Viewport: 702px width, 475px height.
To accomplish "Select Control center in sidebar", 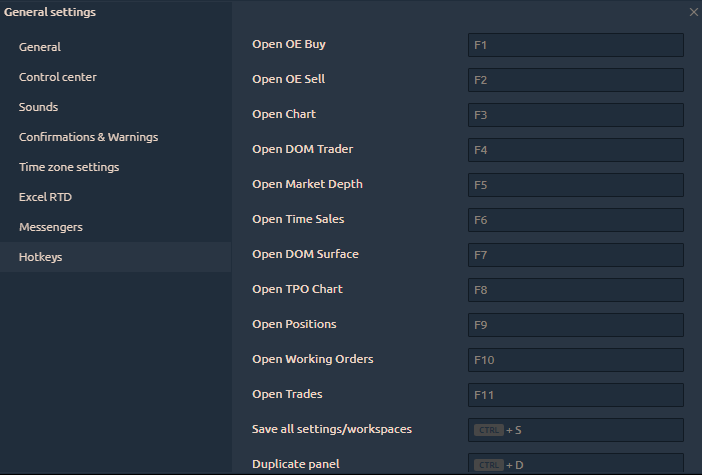I will (x=57, y=77).
